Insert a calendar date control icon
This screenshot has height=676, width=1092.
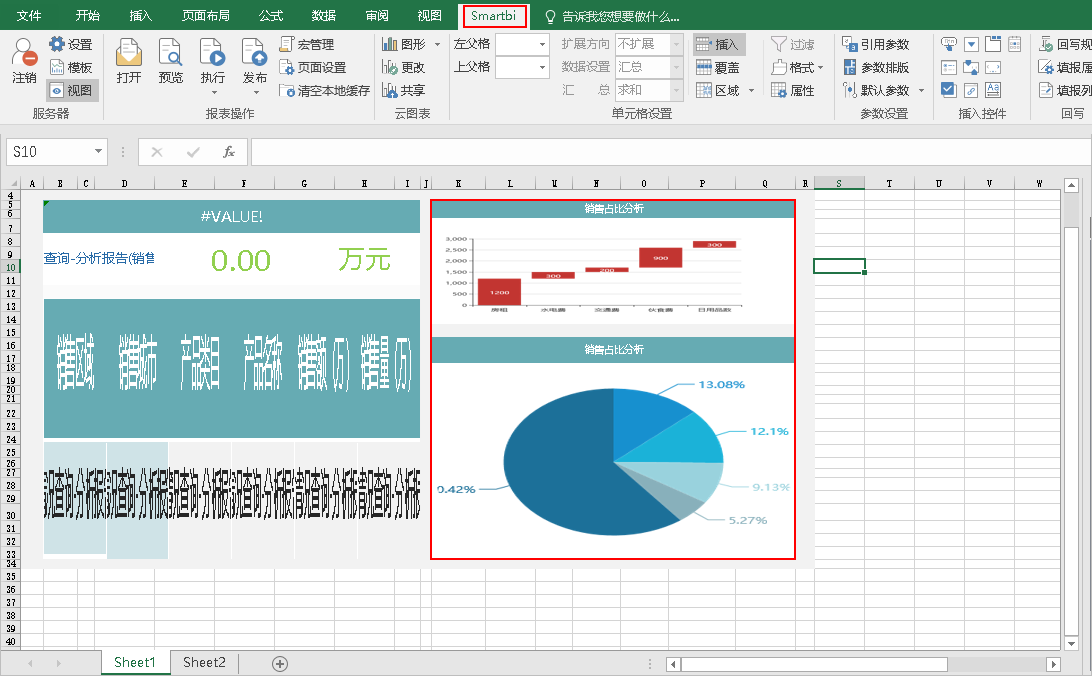1015,45
